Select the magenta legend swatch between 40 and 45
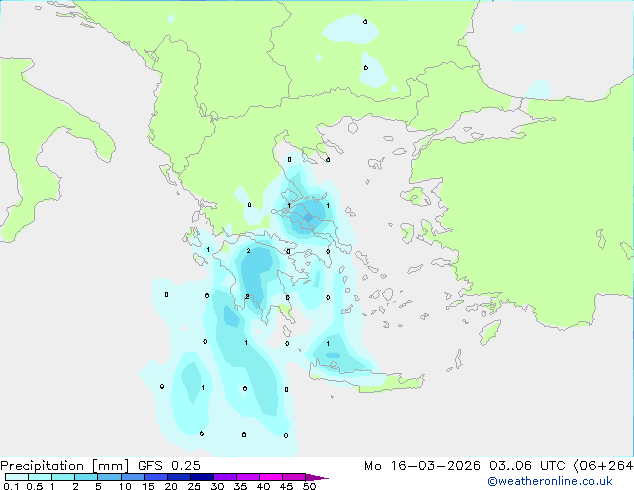The height and width of the screenshot is (490, 634). [271, 477]
